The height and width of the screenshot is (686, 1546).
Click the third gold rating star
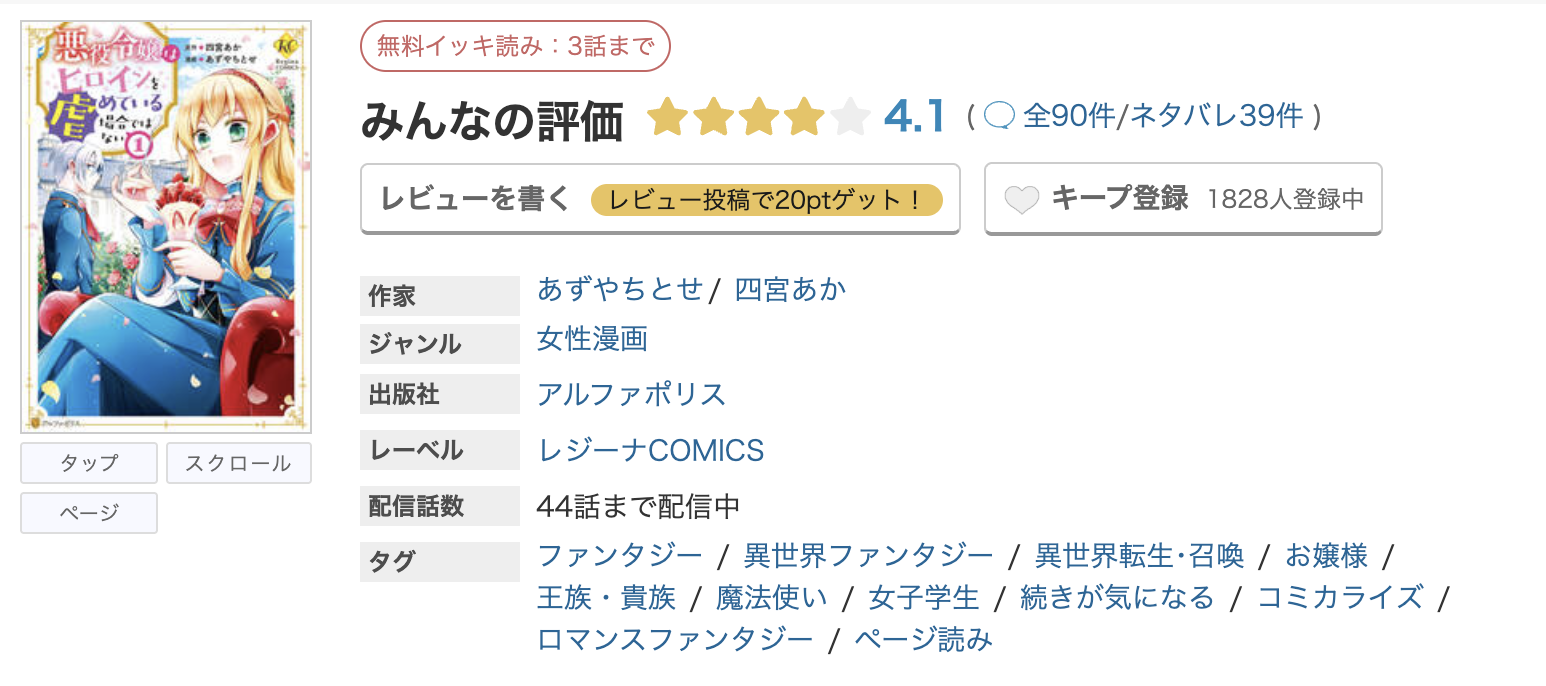757,116
